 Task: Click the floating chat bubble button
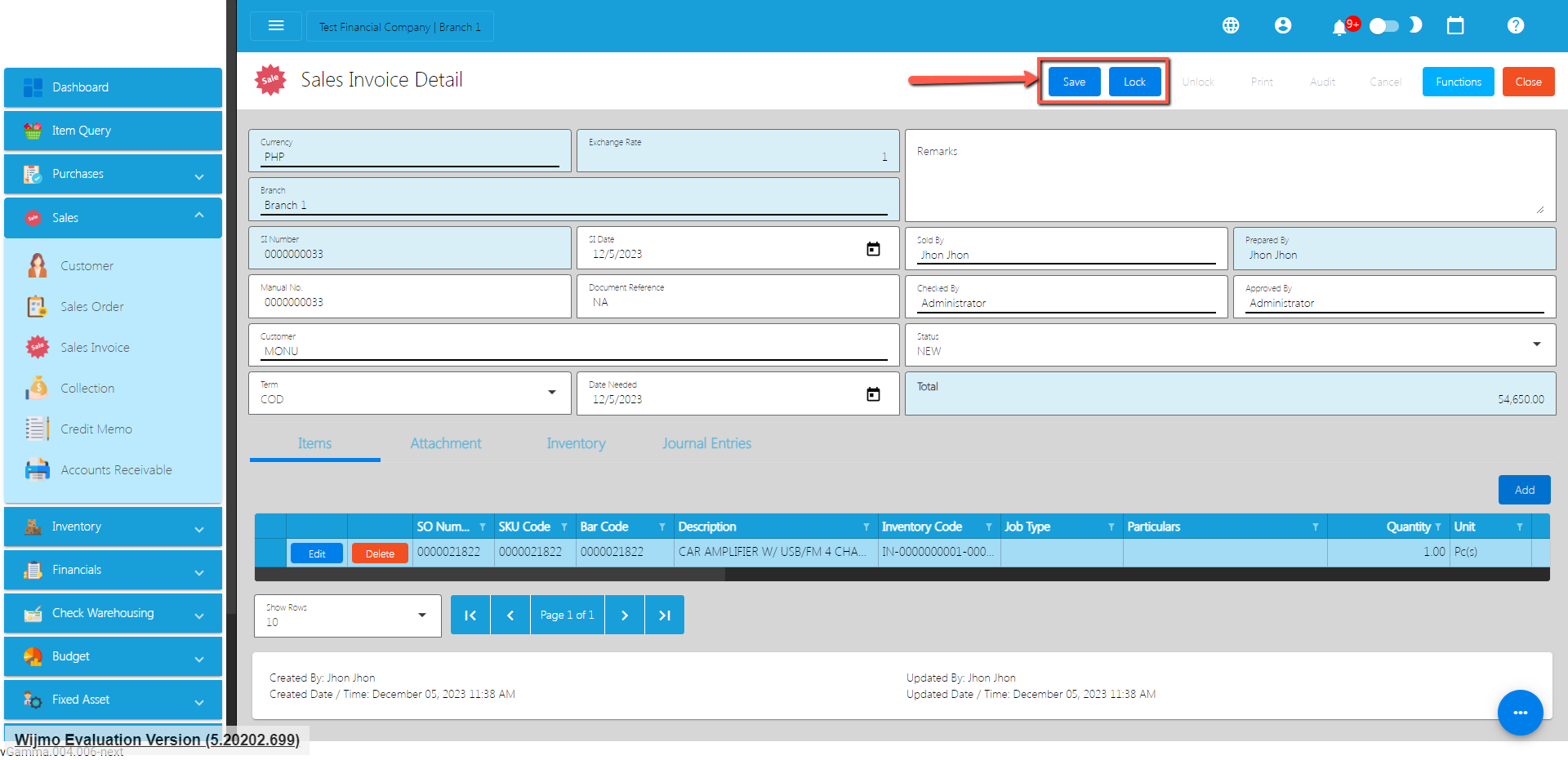tap(1520, 713)
